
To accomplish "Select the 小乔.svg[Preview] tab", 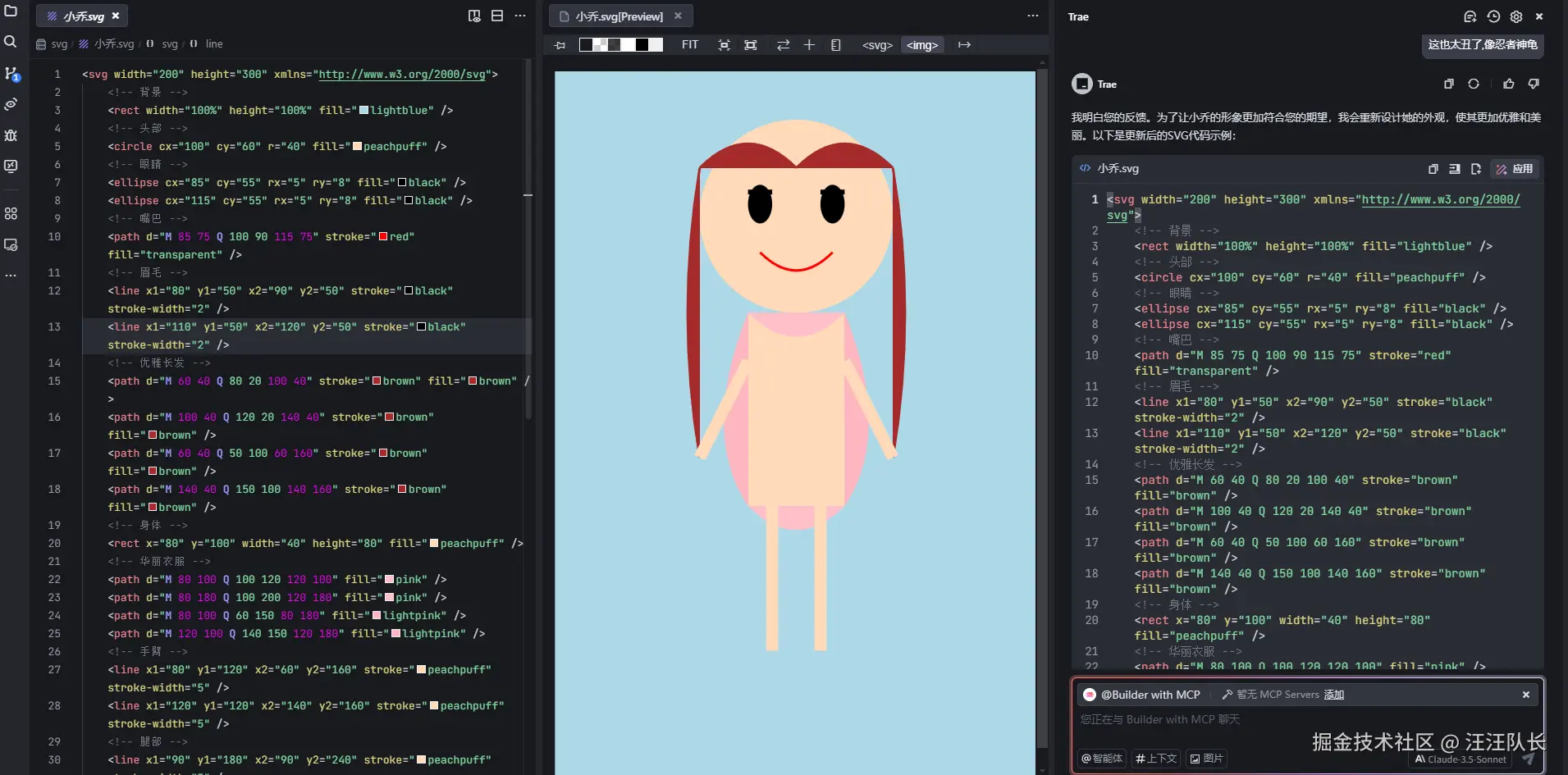I will (619, 16).
